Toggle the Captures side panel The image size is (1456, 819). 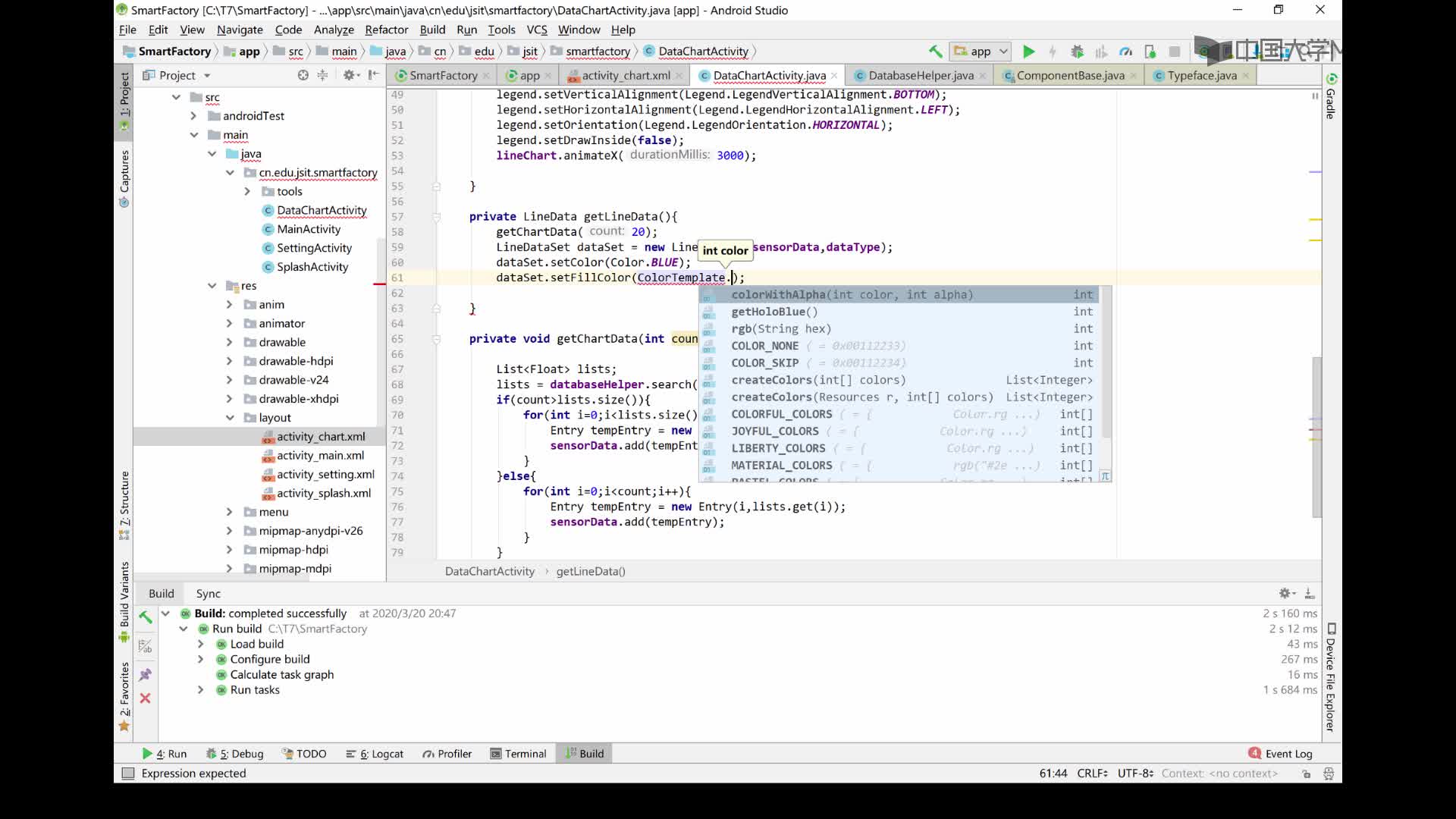tap(124, 179)
